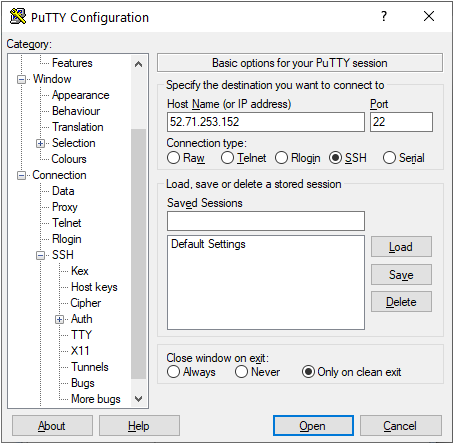Open the Host keys settings panel
Viewport: 454px width, 444px height.
click(x=94, y=287)
